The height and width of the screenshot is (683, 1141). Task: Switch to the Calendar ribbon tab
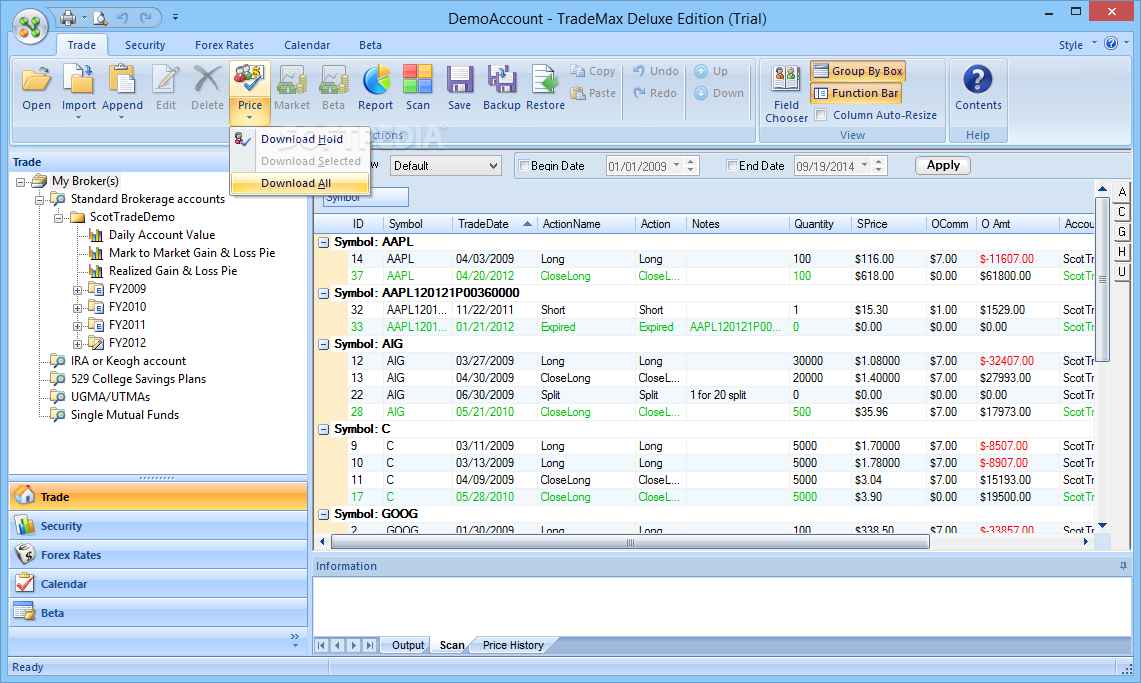(306, 45)
